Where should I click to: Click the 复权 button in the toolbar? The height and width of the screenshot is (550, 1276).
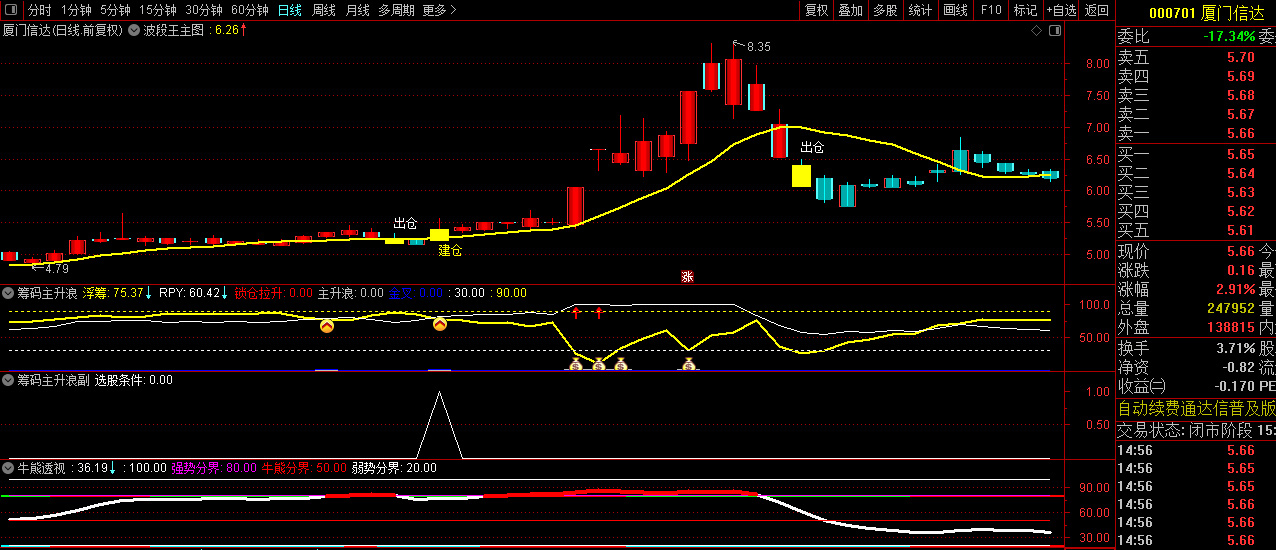click(x=817, y=10)
